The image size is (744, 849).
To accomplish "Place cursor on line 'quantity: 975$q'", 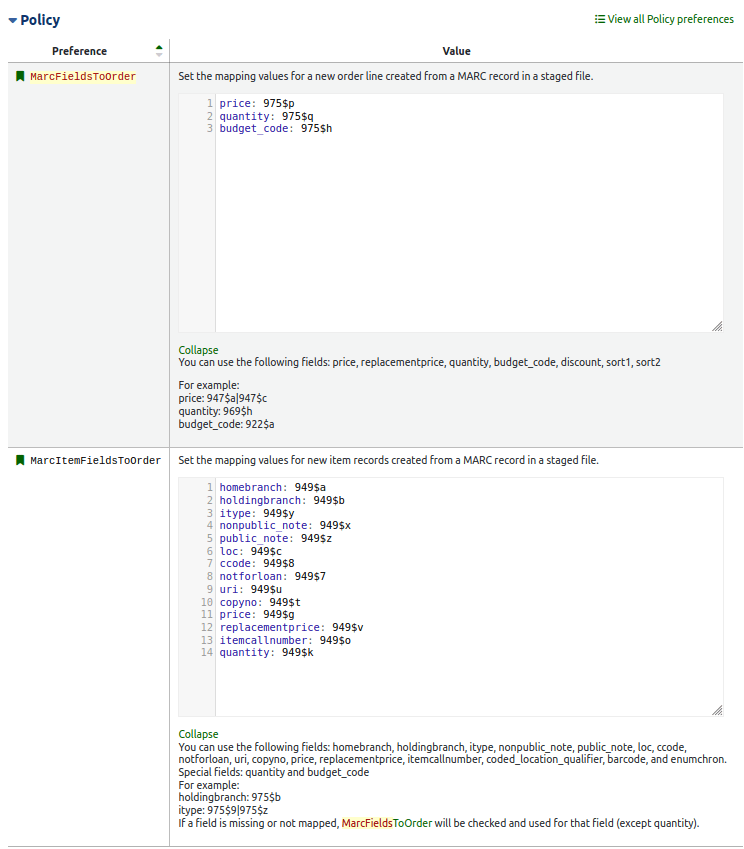I will pyautogui.click(x=266, y=116).
